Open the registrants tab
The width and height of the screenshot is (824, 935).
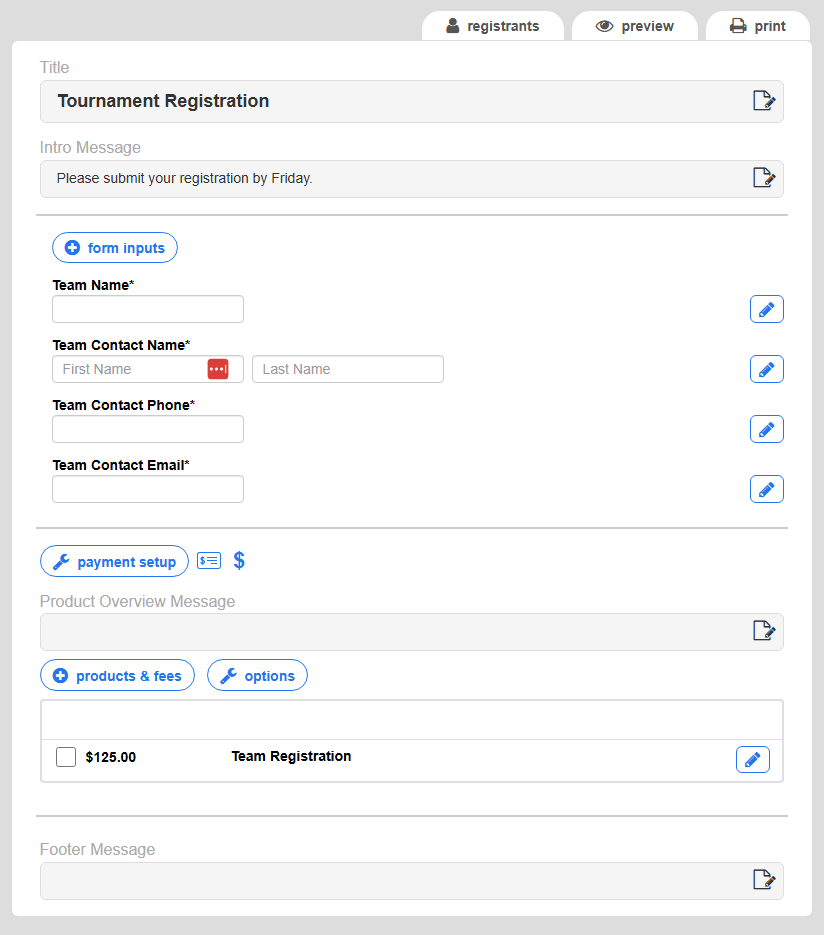pos(492,26)
